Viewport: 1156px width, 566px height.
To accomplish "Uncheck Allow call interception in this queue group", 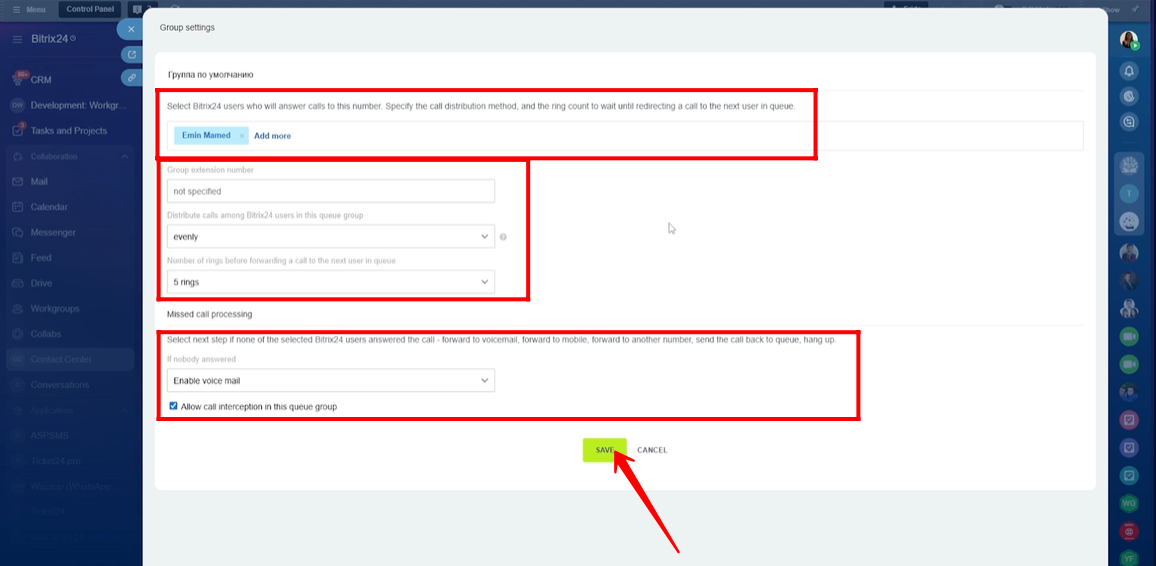I will tap(173, 407).
